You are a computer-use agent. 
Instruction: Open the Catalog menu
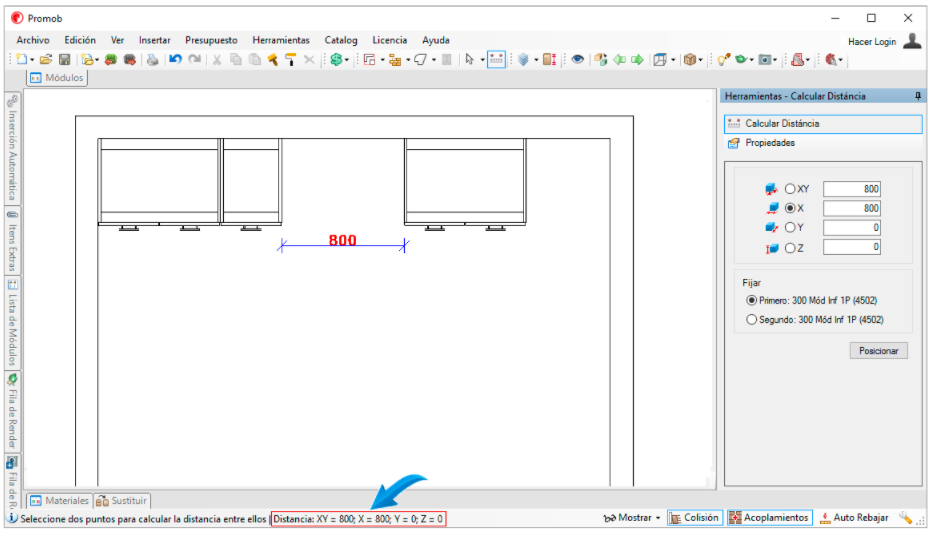tap(341, 40)
